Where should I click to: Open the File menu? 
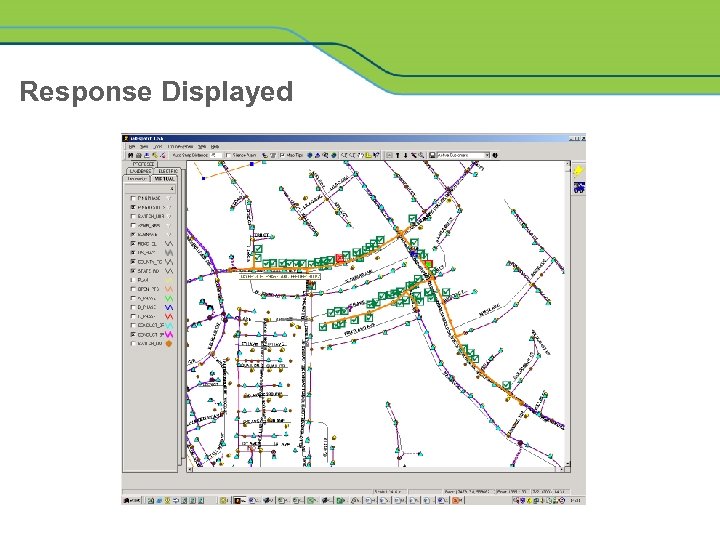[132, 147]
